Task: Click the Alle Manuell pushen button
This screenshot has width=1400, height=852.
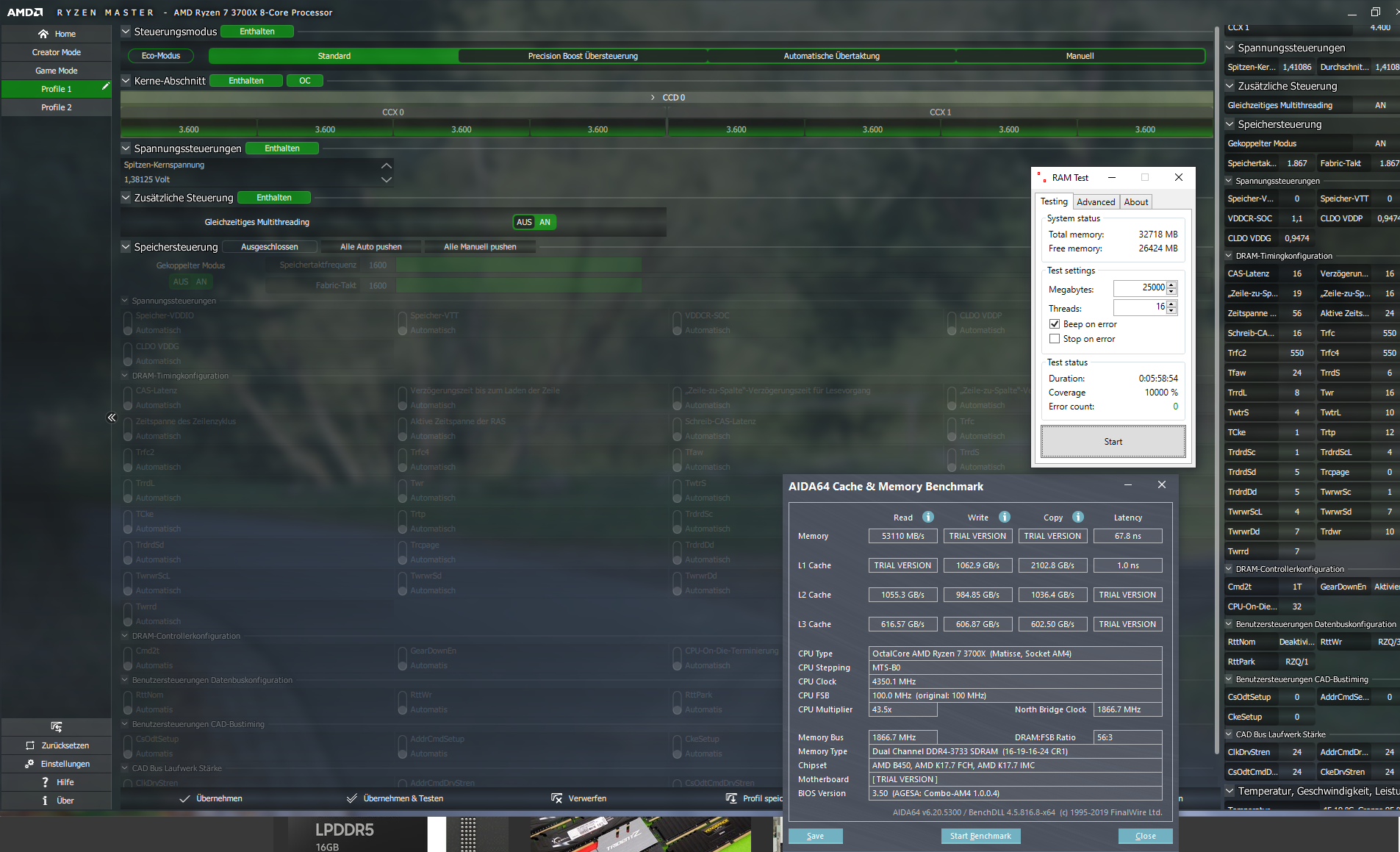Action: [x=480, y=247]
